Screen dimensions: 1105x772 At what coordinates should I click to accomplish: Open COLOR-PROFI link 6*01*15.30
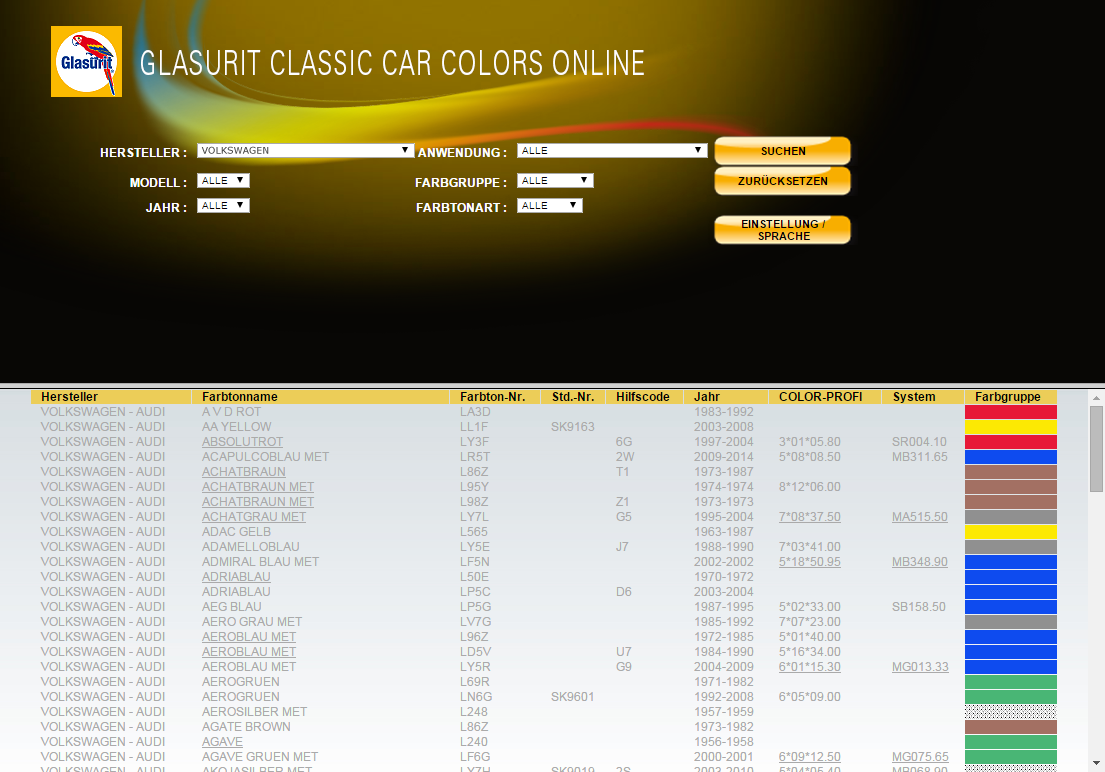tap(810, 666)
